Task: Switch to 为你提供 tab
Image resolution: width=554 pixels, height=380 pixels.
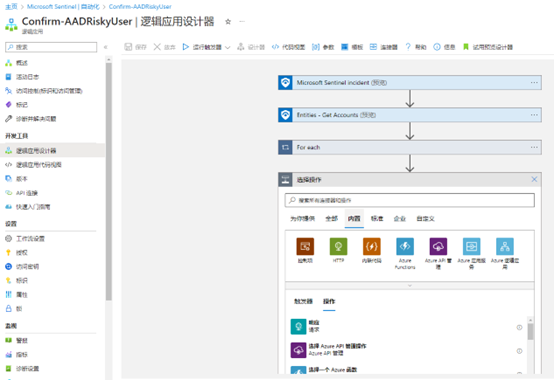Action: click(302, 219)
